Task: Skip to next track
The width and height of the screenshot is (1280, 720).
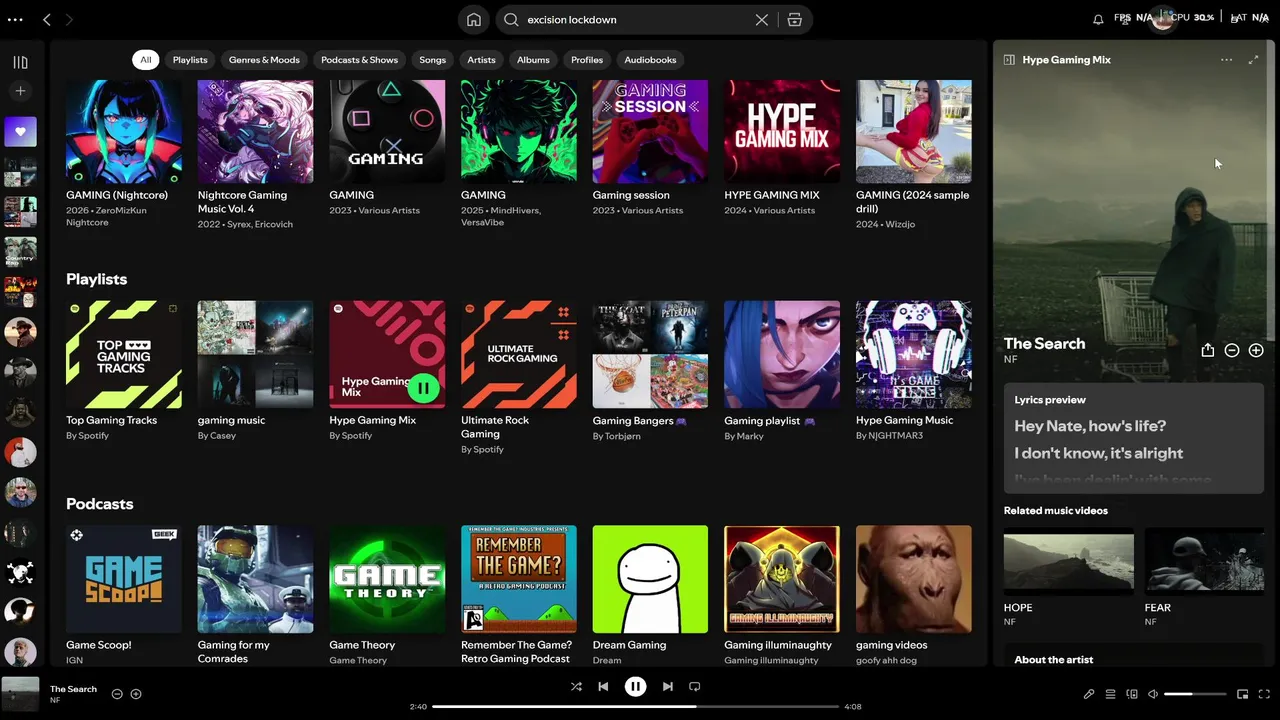Action: pyautogui.click(x=667, y=686)
